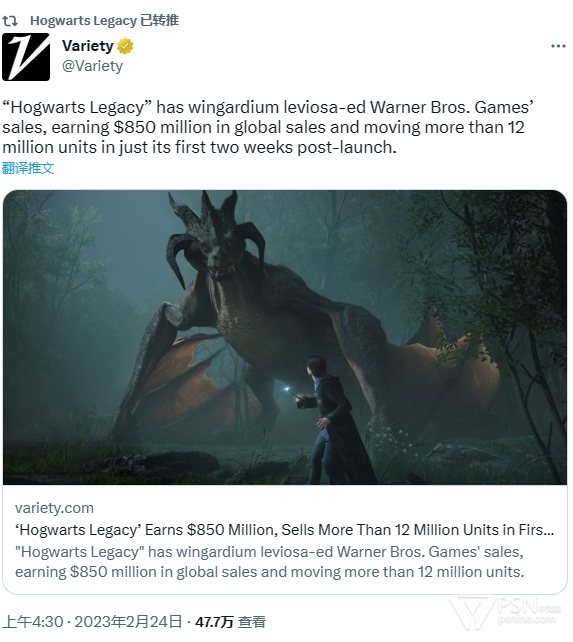
Task: Click the PSN watermark logo
Action: click(x=508, y=613)
